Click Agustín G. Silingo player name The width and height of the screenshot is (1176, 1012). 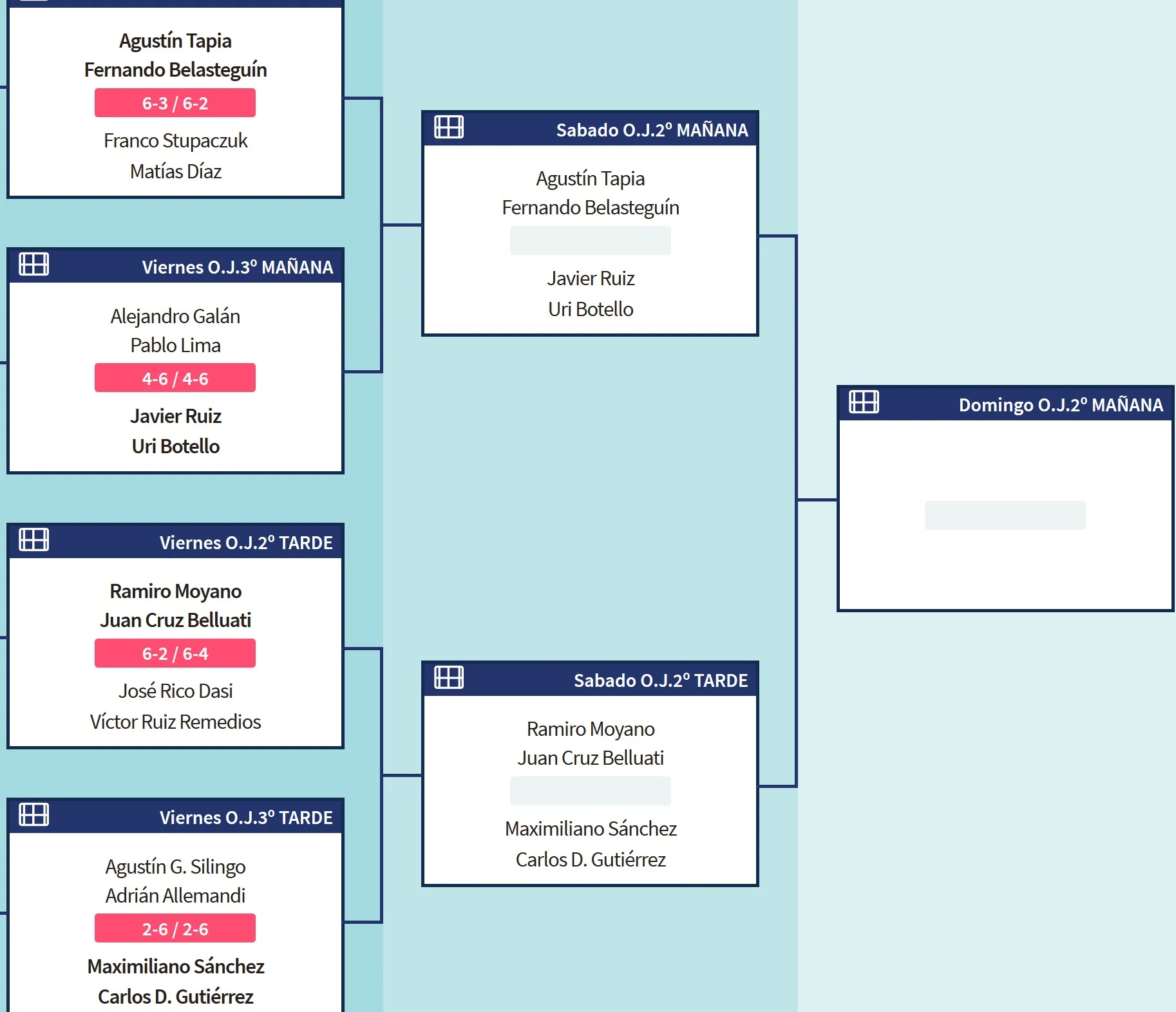pyautogui.click(x=175, y=867)
